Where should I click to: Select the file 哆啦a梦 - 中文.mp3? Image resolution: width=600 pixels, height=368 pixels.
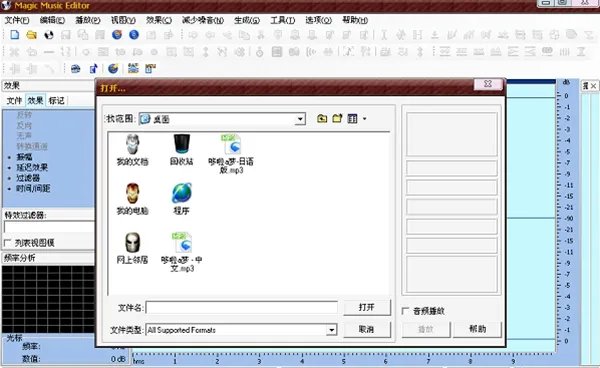(x=181, y=252)
